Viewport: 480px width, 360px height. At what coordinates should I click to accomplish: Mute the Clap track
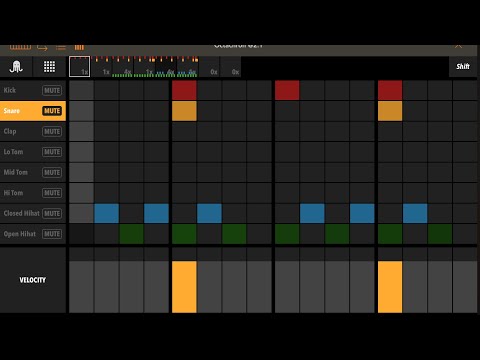(52, 131)
